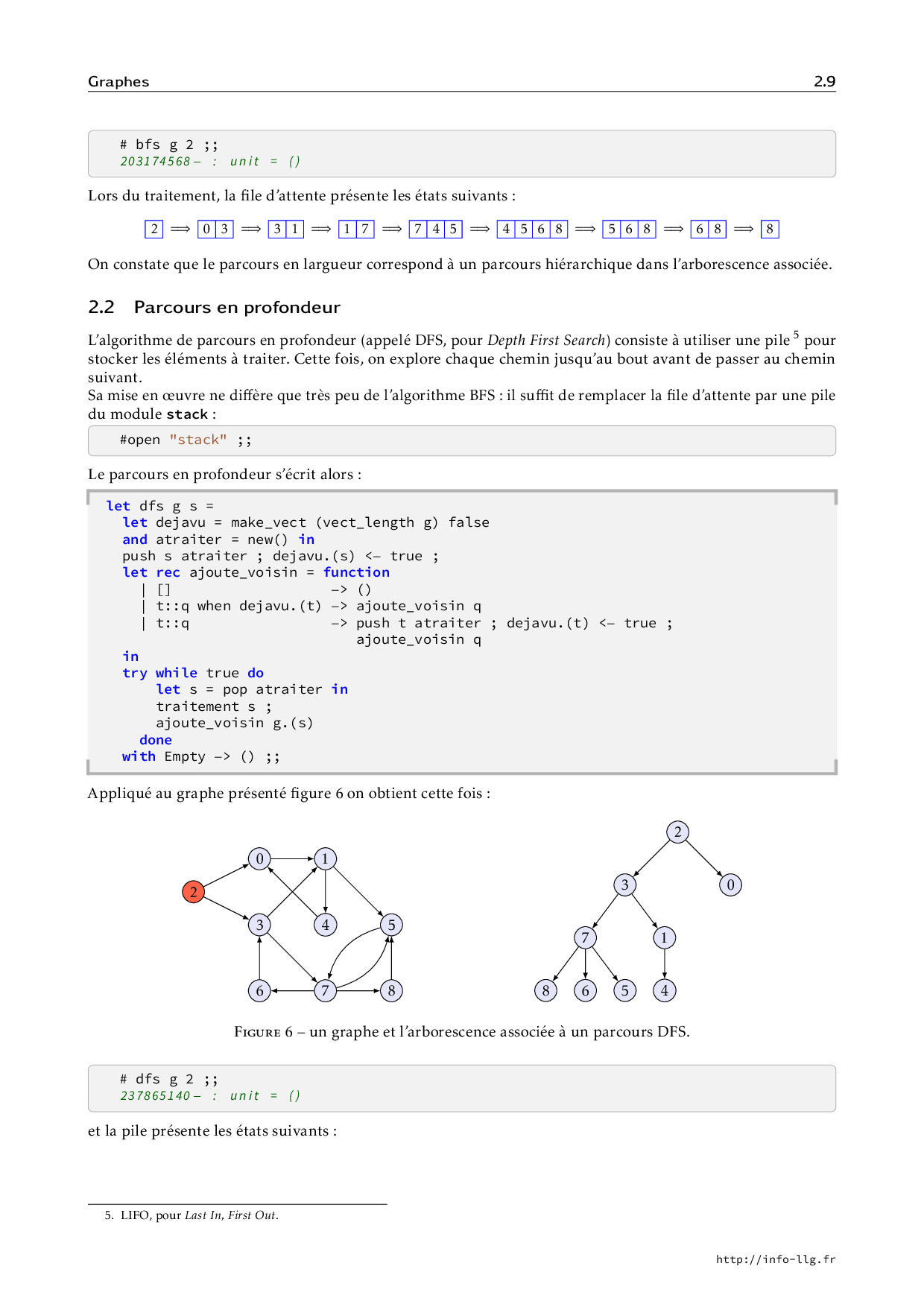Click the Figure 6 caption text

pos(461,1031)
